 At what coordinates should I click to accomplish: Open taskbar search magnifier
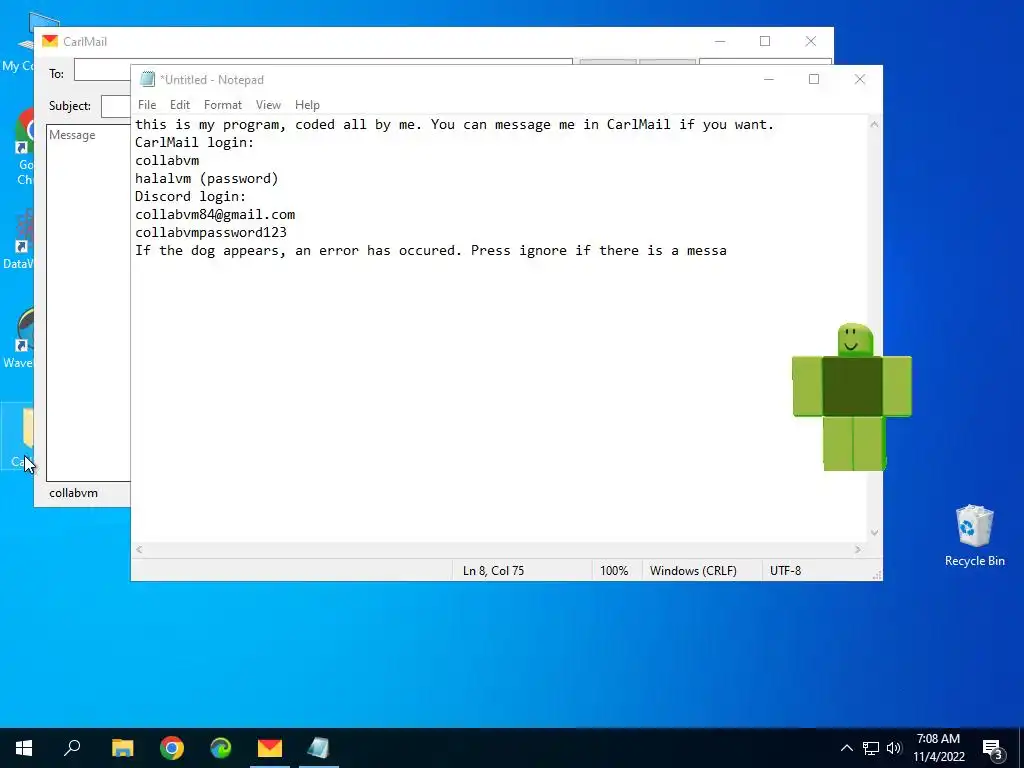pos(72,748)
